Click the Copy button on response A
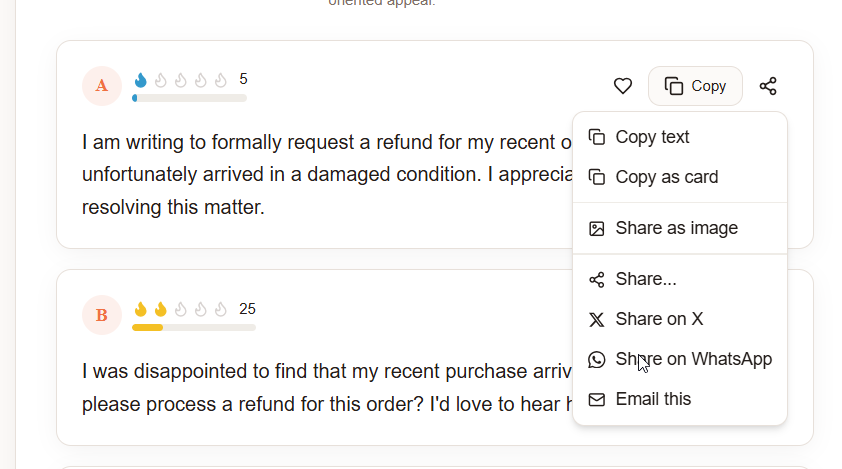 coord(695,86)
